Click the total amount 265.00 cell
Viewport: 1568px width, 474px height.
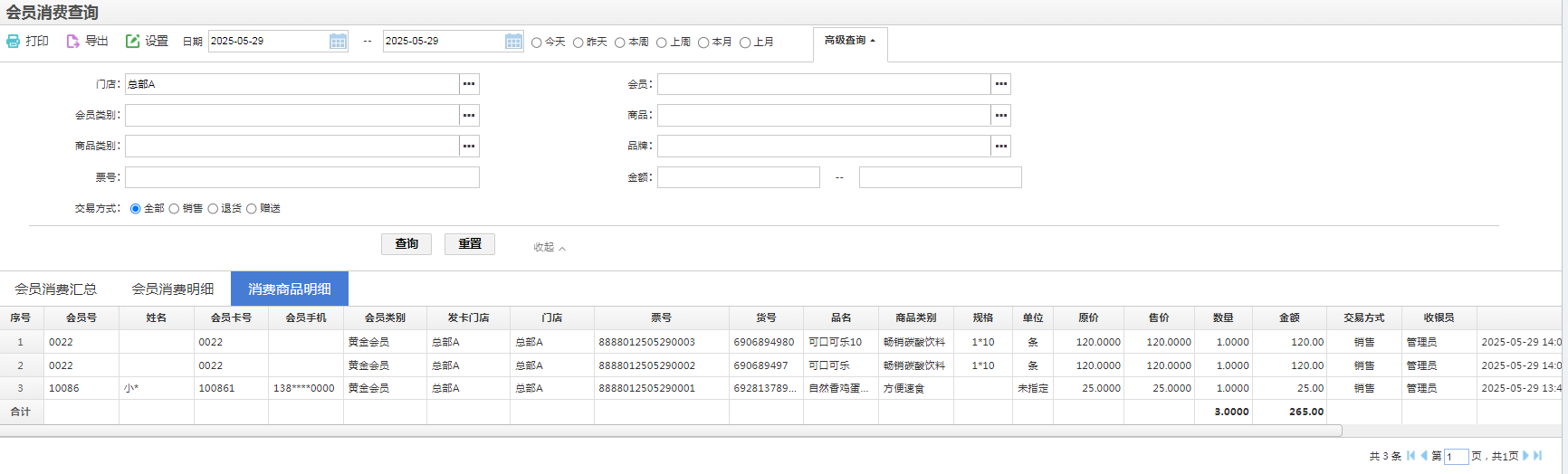tap(1290, 412)
